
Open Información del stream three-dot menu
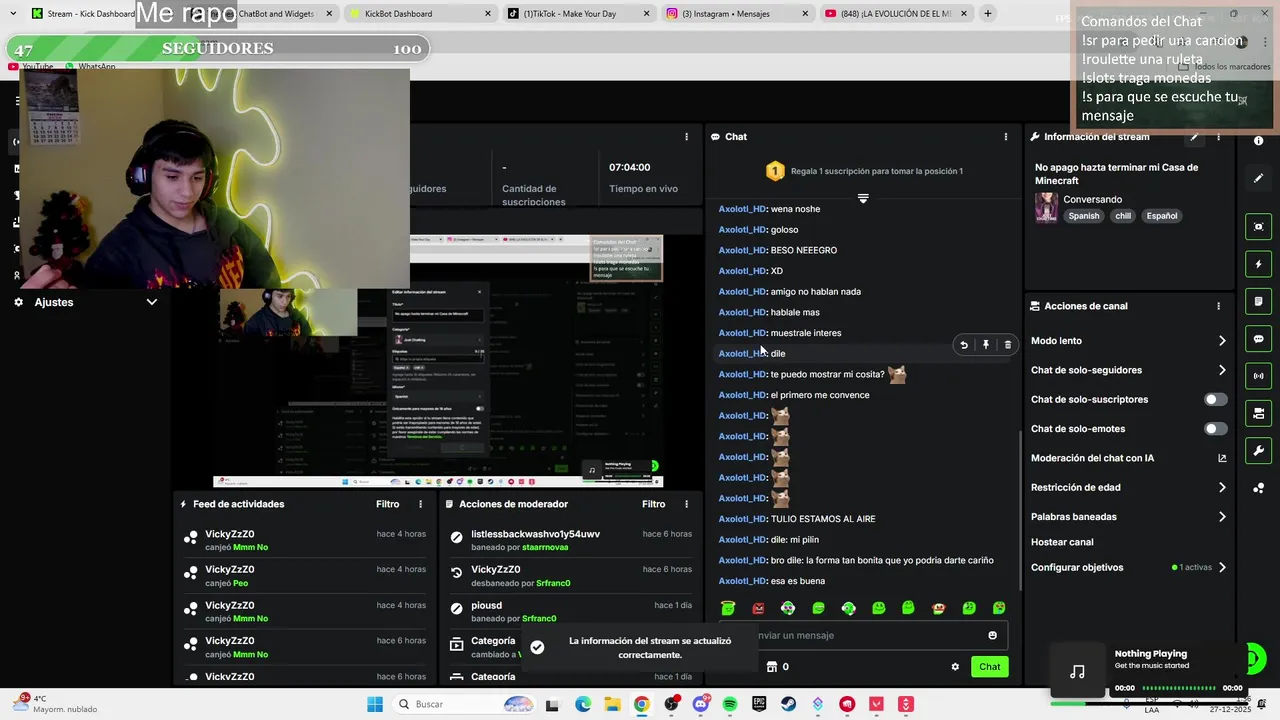[x=1218, y=137]
